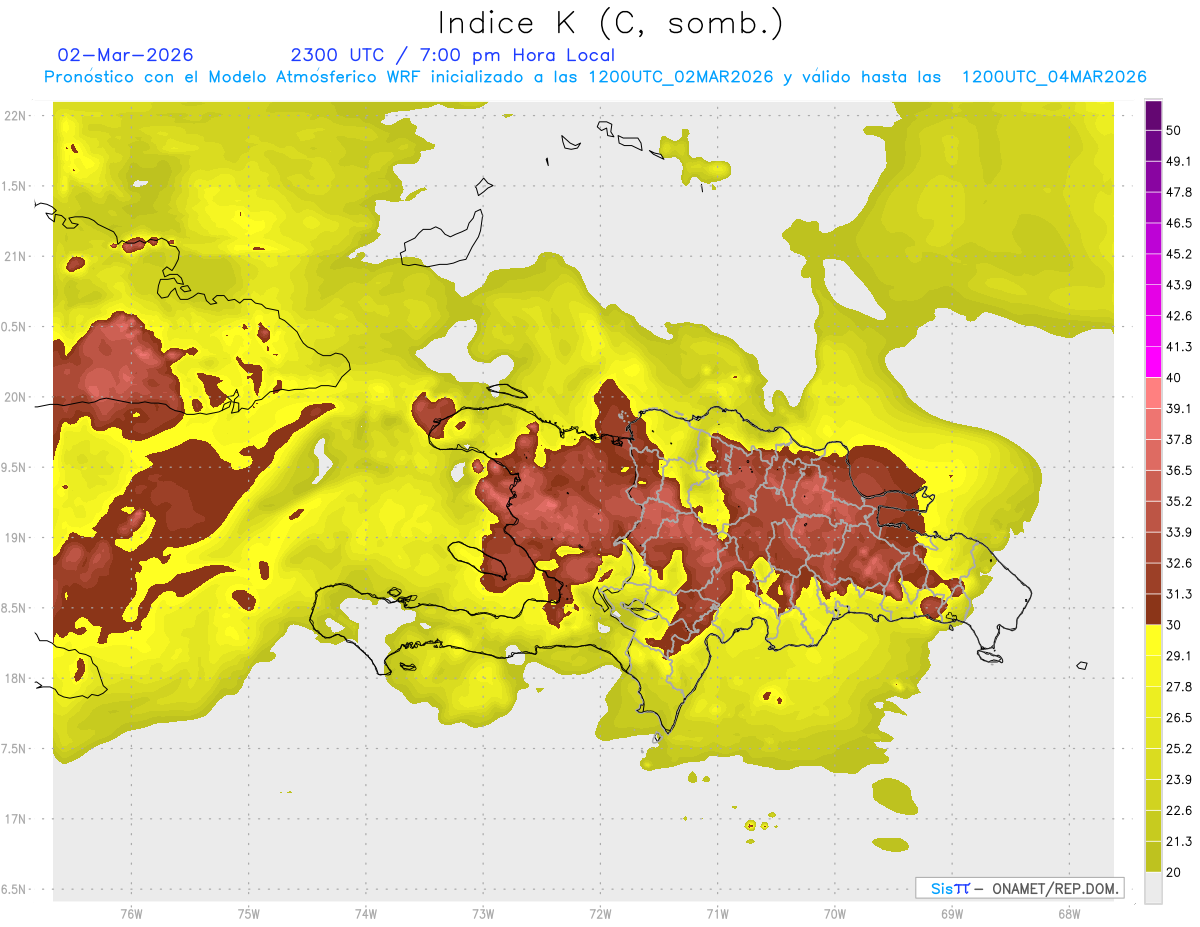
Task: Click the '20N' latitude axis label
Action: 16,397
